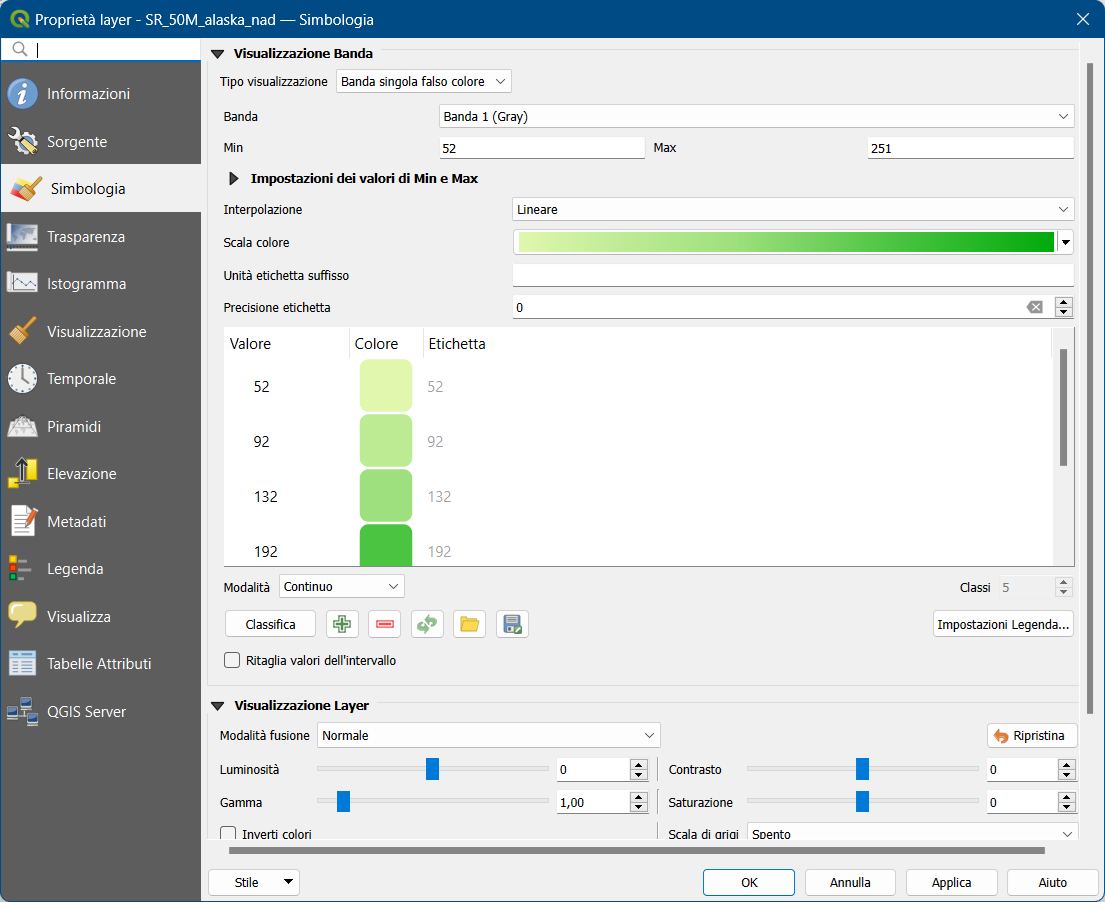Open the Scala colore ramp arrow menu

tap(1066, 242)
